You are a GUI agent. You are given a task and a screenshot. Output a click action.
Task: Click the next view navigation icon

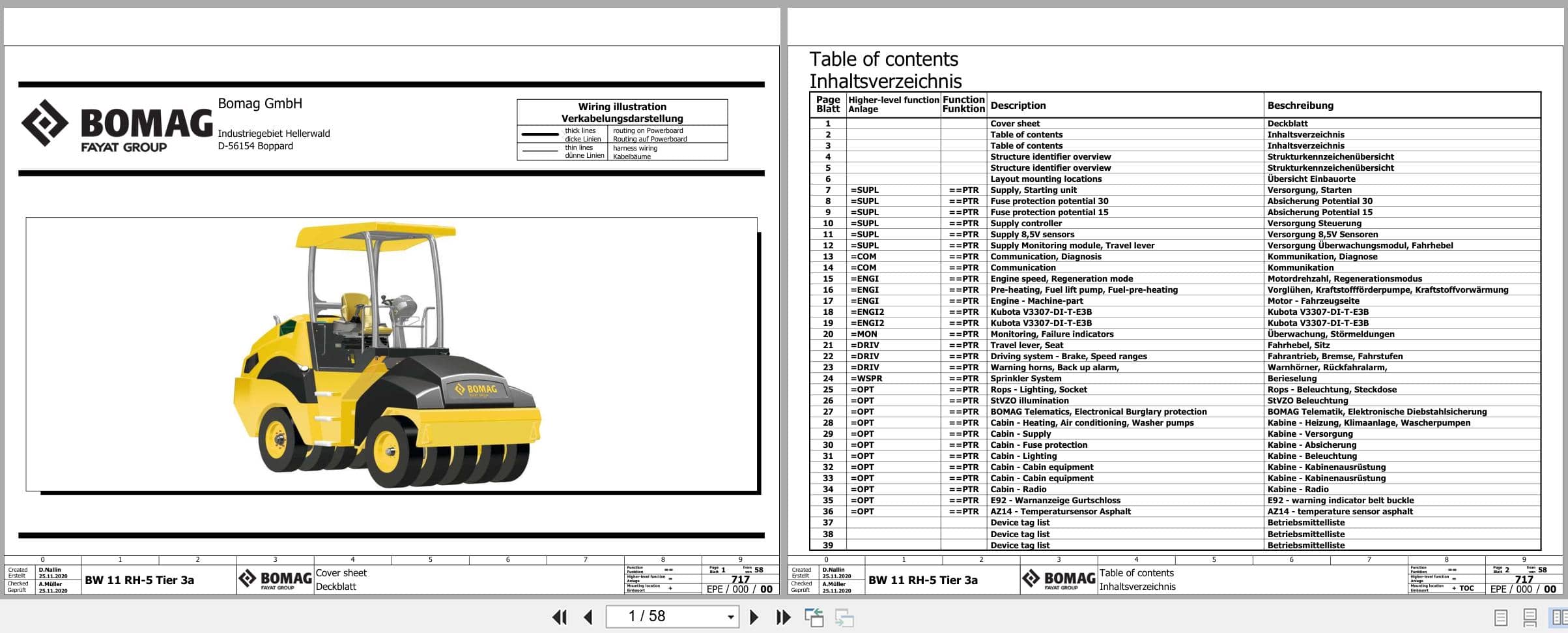(x=844, y=617)
